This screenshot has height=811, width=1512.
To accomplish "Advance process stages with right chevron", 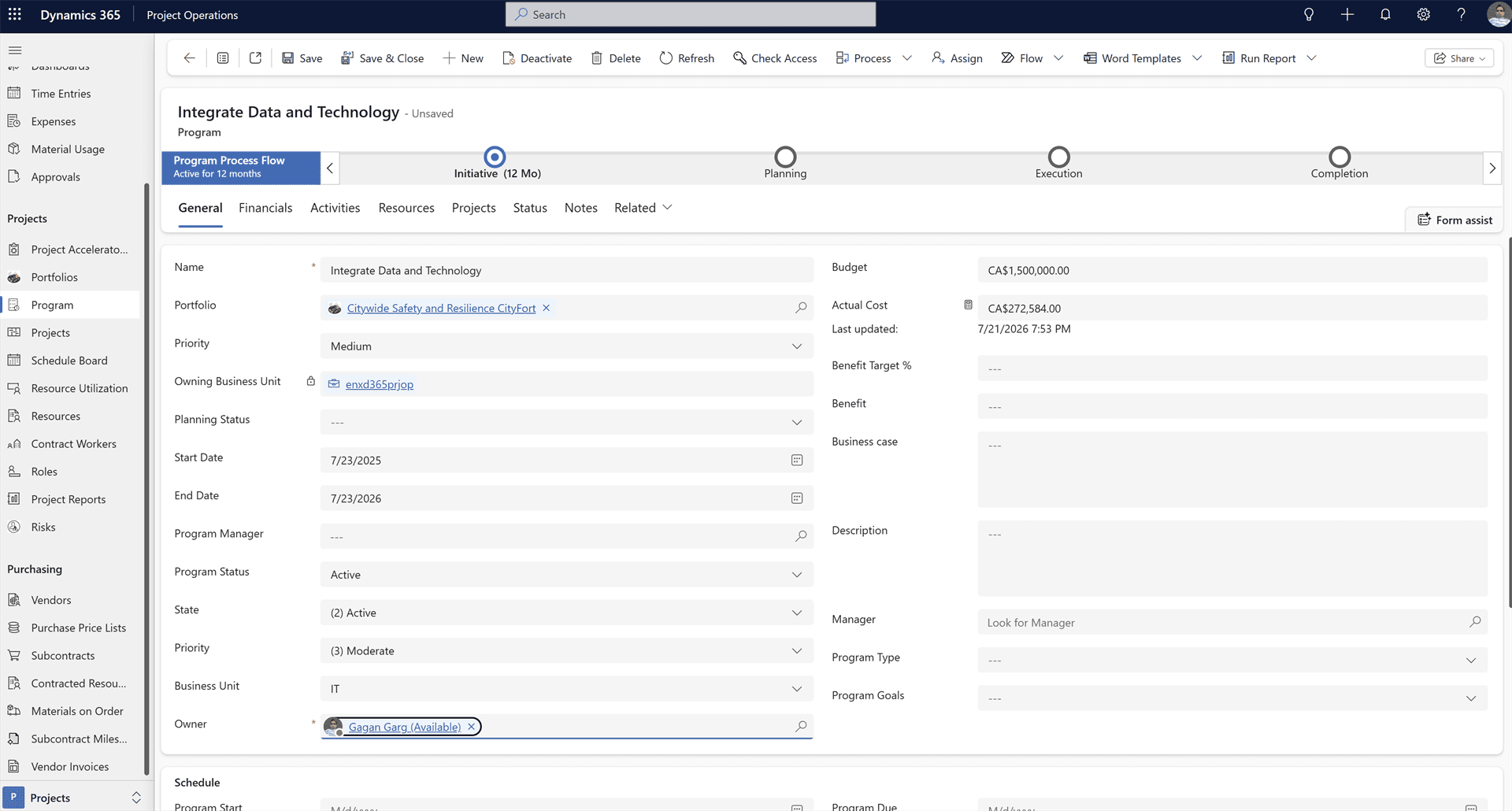I will 1492,168.
